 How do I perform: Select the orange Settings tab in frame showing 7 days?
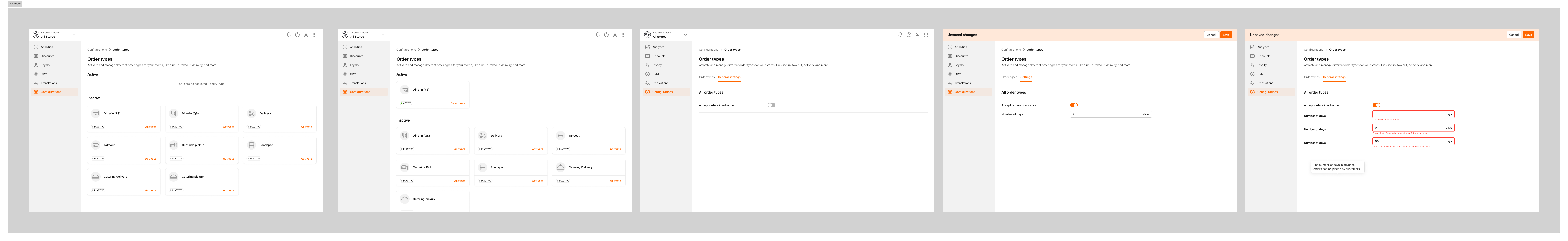(1026, 77)
